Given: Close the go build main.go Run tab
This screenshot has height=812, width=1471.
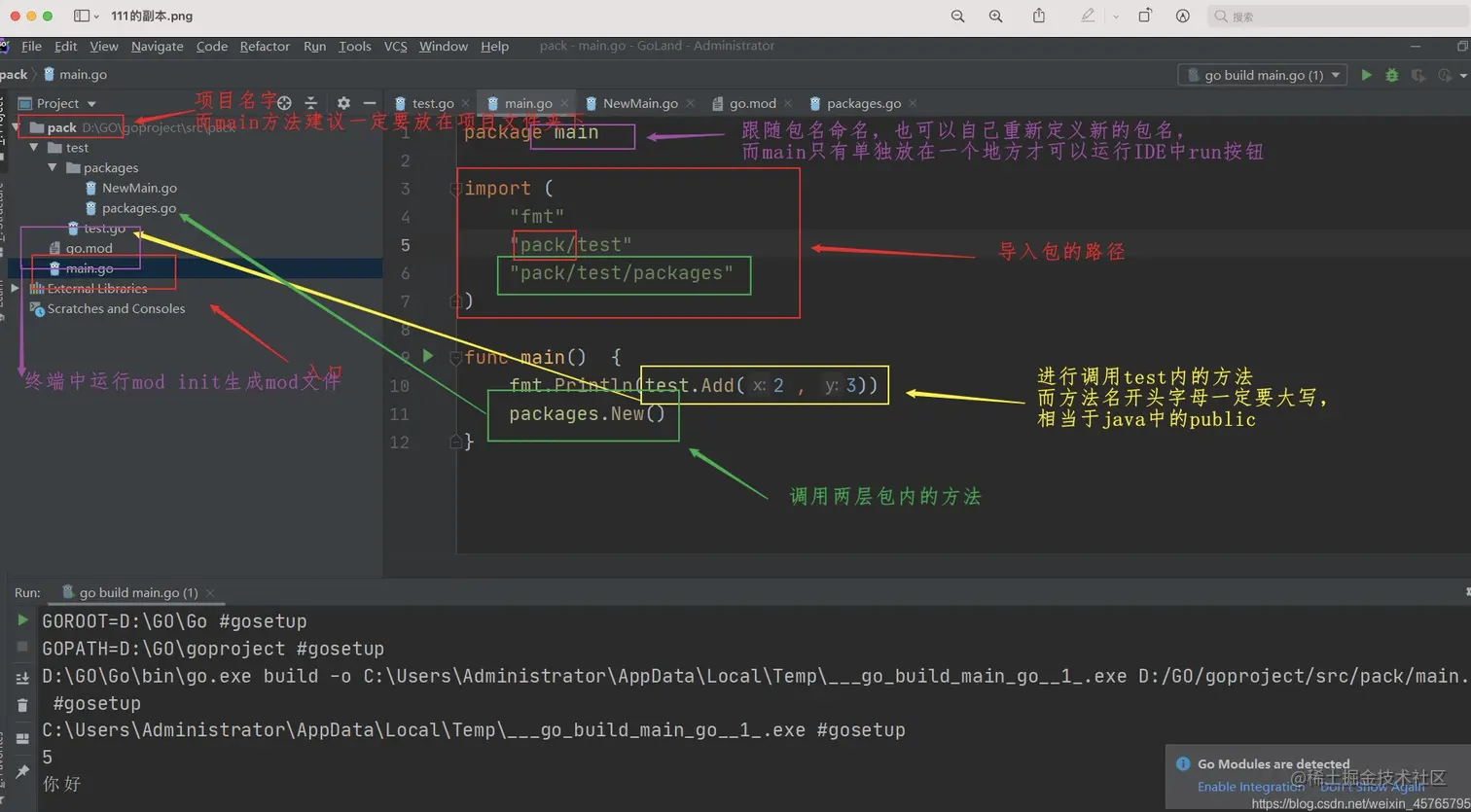Looking at the screenshot, I should tap(210, 593).
